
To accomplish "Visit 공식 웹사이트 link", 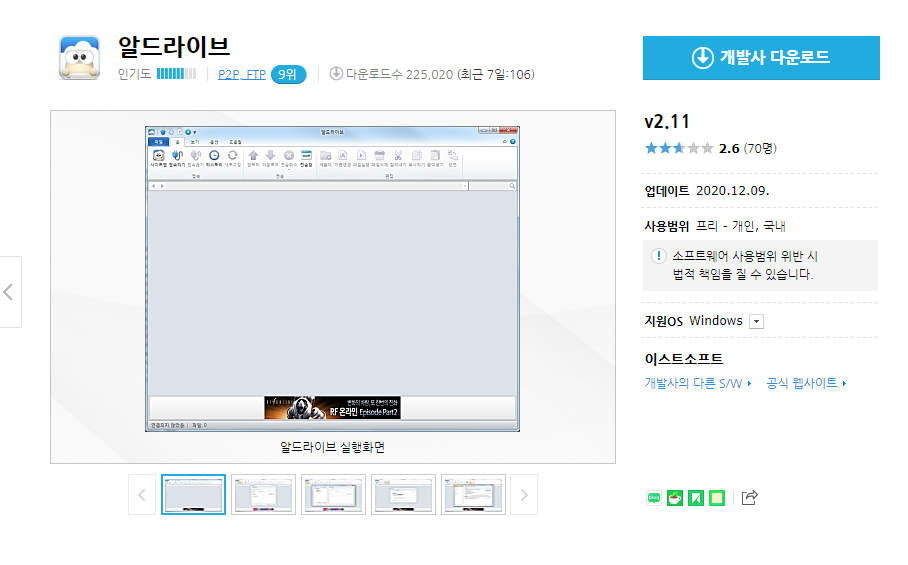I will 806,383.
